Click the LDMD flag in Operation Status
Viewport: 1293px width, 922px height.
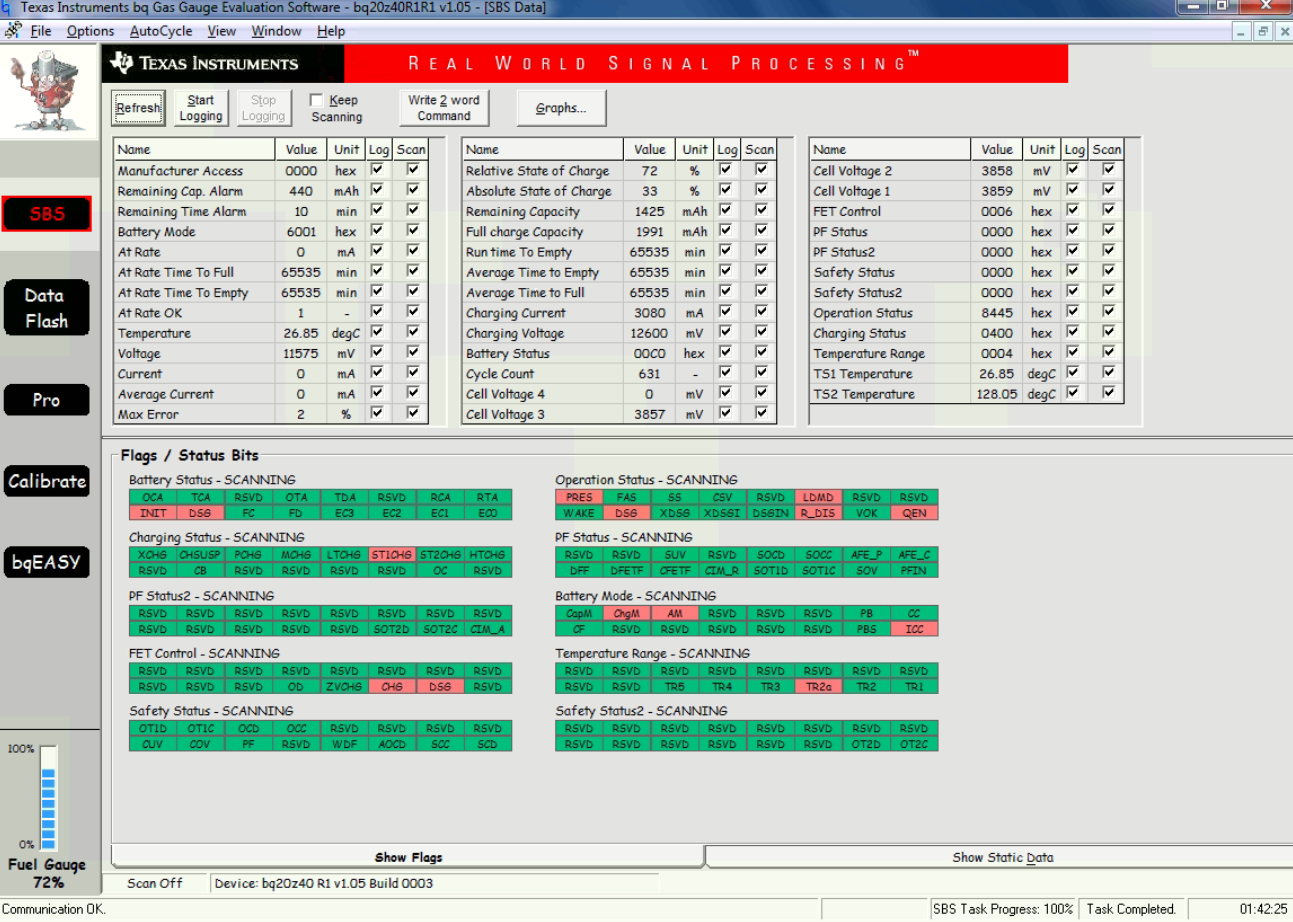pos(818,497)
